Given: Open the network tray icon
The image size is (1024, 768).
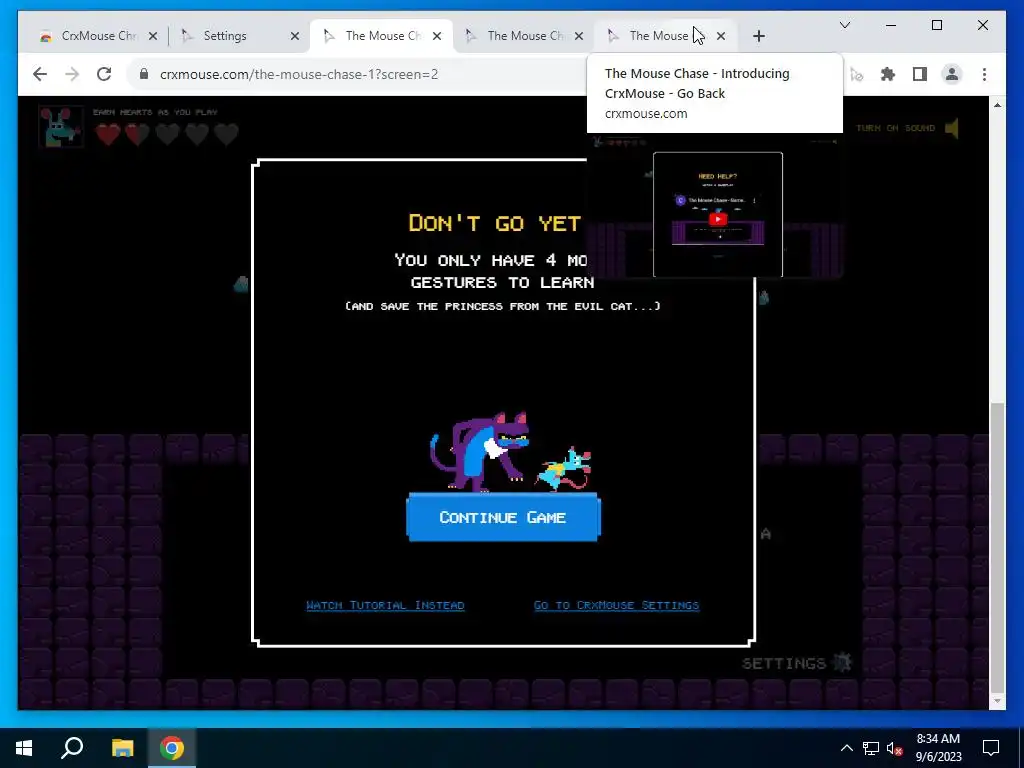Looking at the screenshot, I should (871, 748).
